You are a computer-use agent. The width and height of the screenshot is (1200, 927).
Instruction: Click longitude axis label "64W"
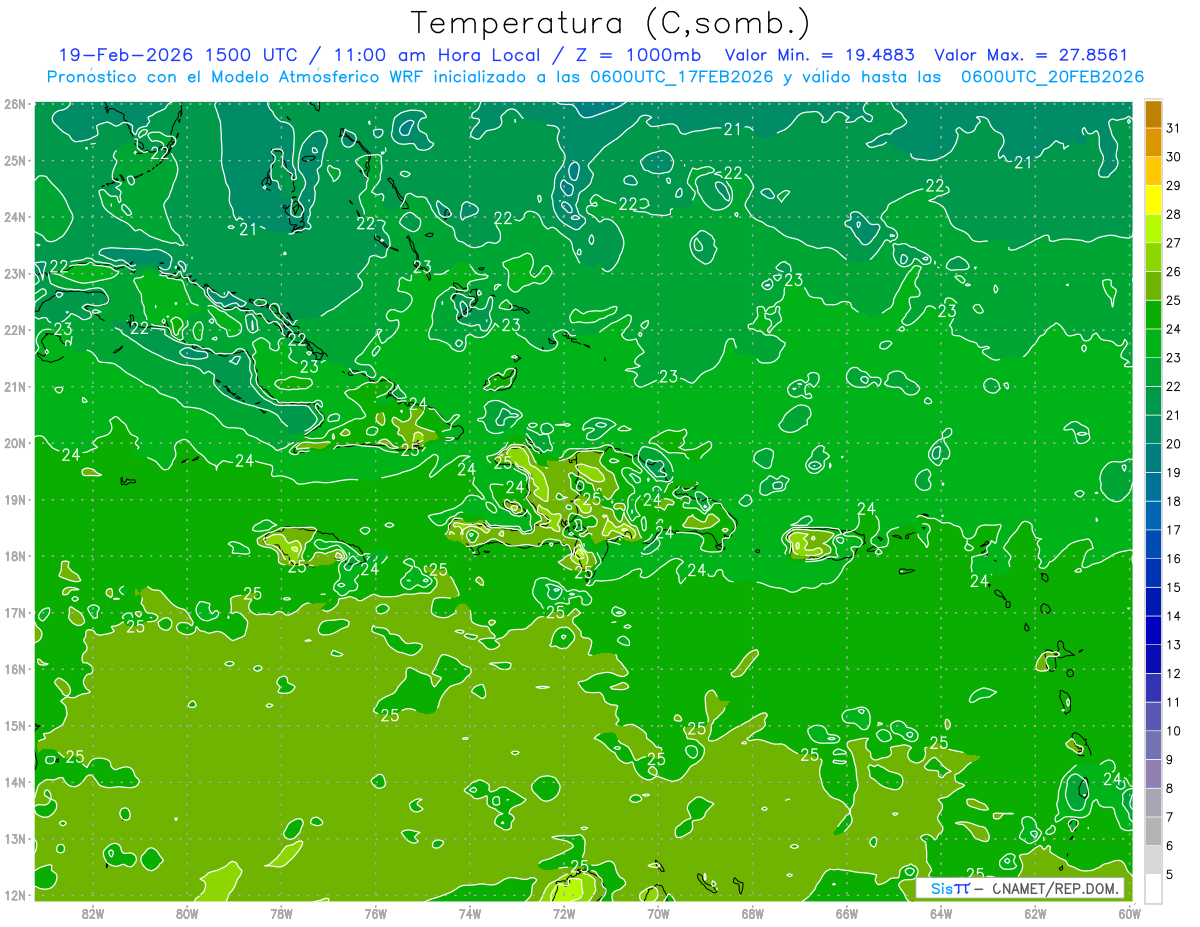[941, 912]
